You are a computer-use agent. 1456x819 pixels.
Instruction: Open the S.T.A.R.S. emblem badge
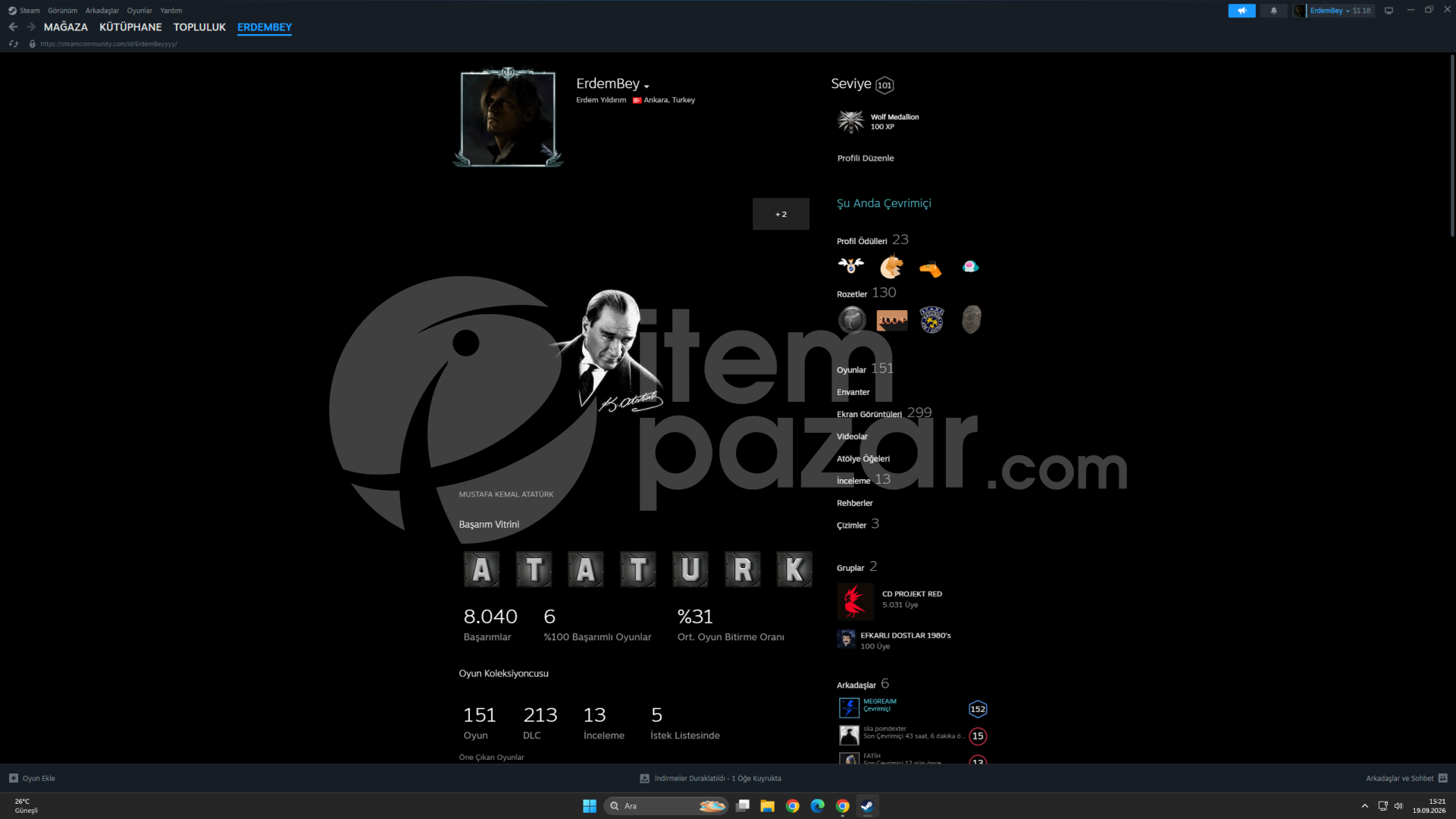pyautogui.click(x=932, y=320)
